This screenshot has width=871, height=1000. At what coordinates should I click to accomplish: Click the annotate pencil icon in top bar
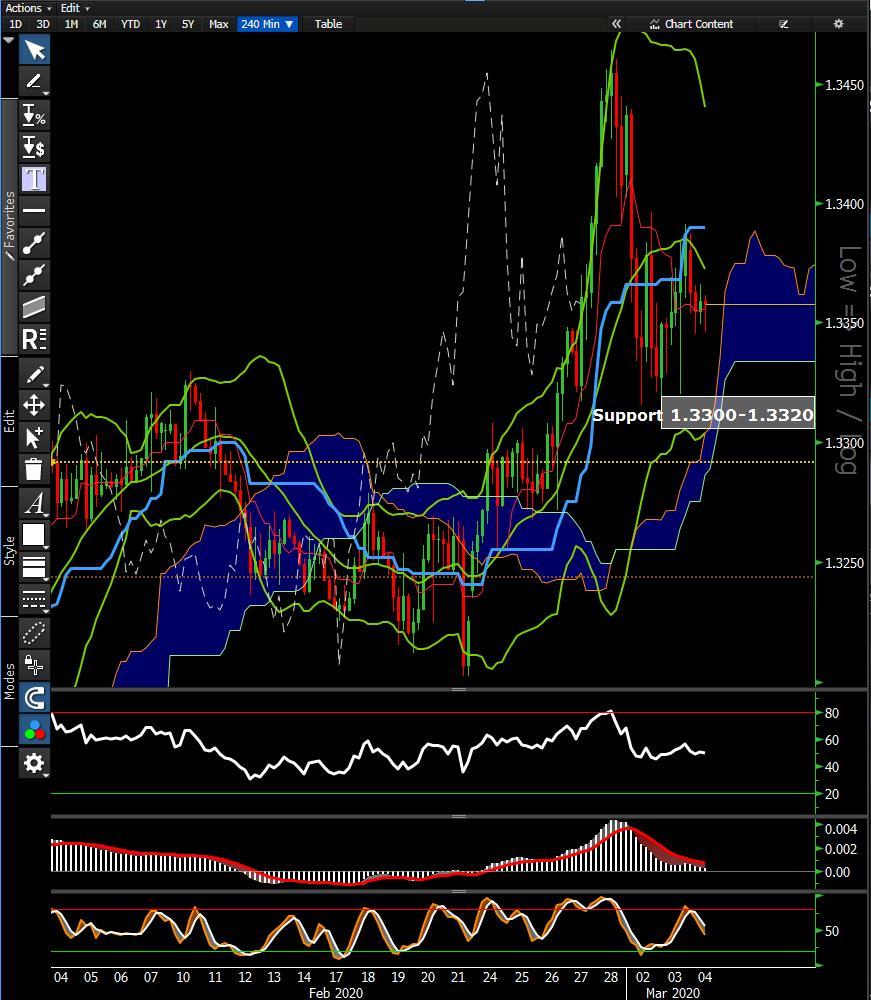(784, 24)
